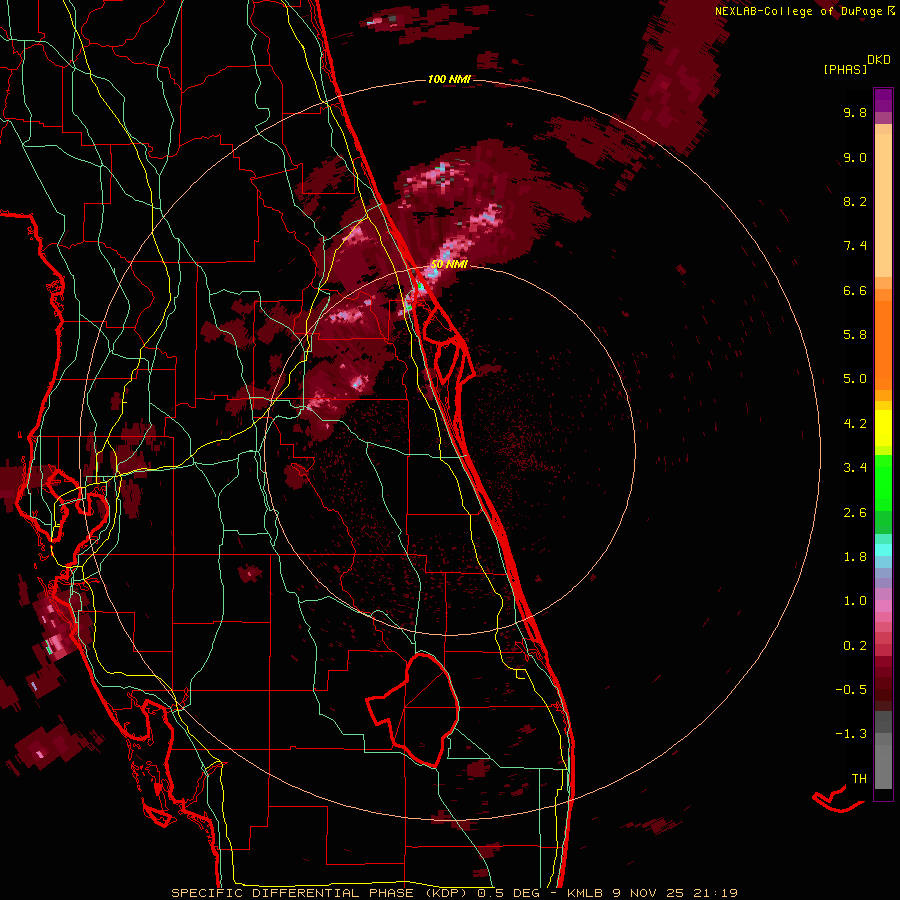Select the 5.8 value on color scale
900x900 pixels.
(855, 335)
